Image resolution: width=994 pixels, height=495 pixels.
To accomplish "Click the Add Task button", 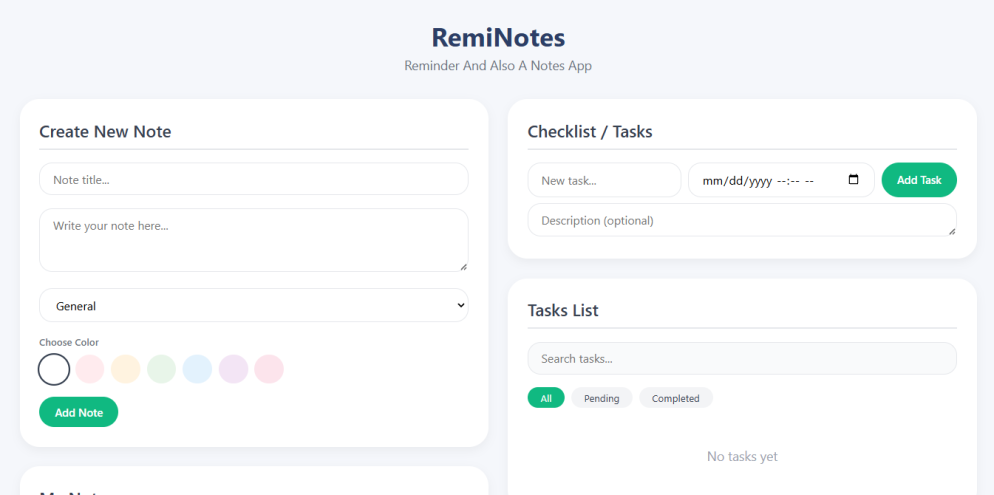I will [919, 180].
